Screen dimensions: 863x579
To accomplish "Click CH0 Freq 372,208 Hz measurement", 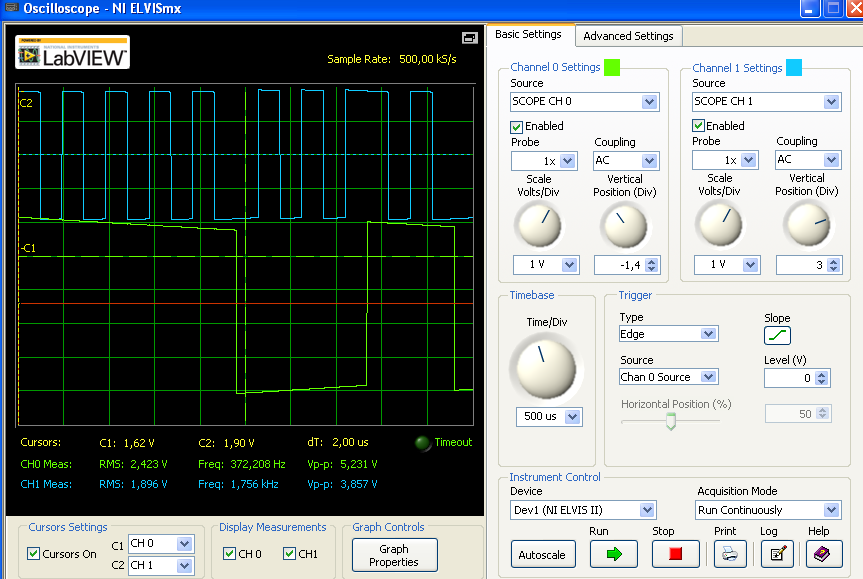I will pos(242,464).
